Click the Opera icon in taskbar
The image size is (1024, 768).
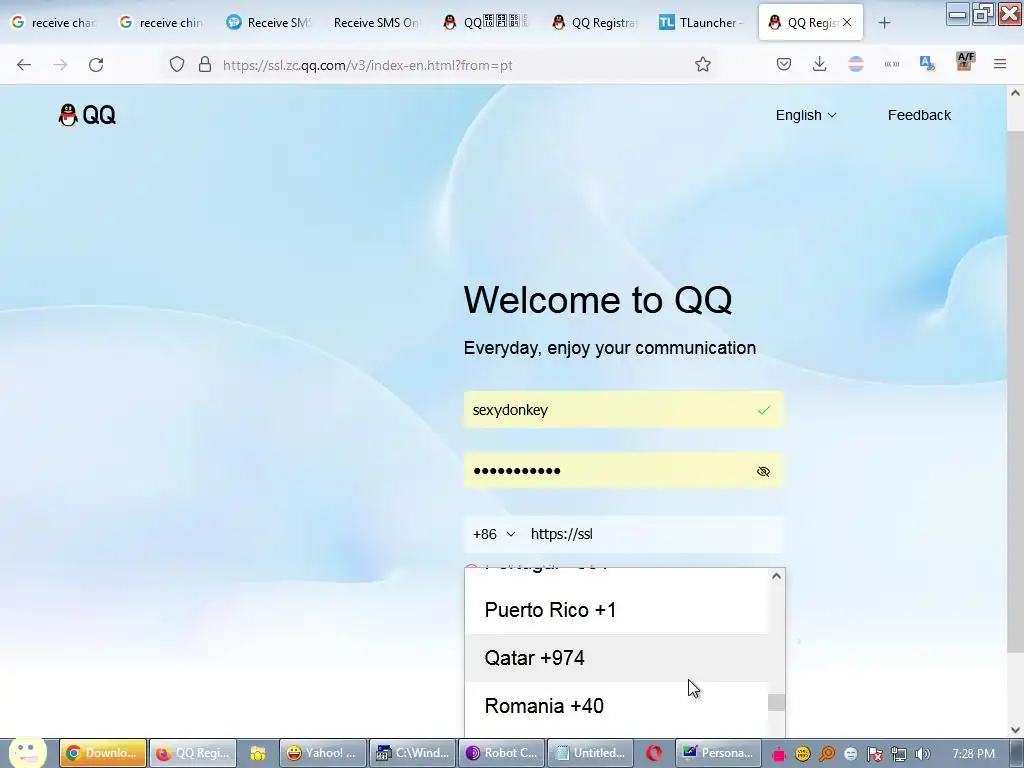pyautogui.click(x=654, y=753)
